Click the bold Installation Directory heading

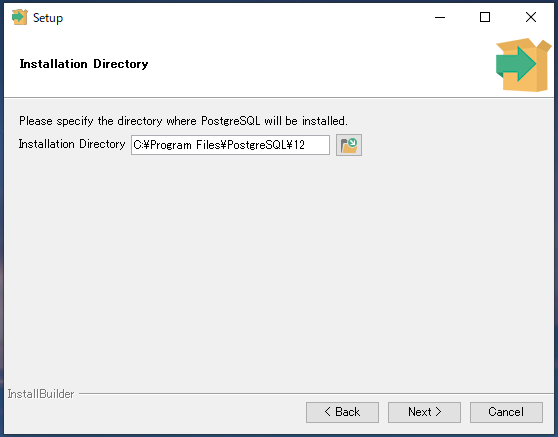(x=84, y=64)
